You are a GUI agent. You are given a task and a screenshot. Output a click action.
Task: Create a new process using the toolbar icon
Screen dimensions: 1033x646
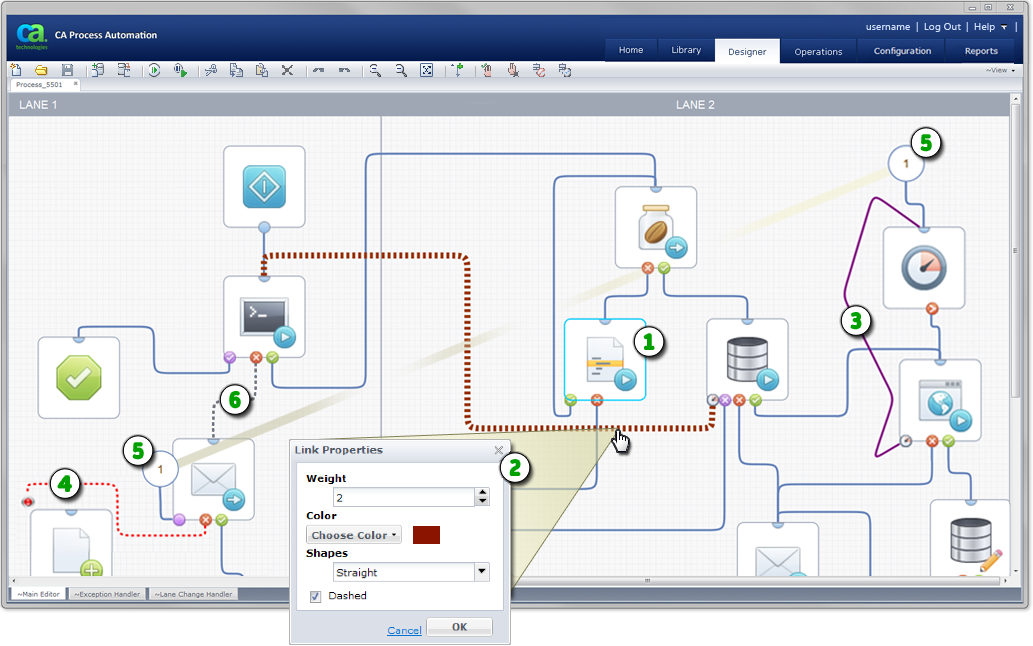(x=15, y=69)
